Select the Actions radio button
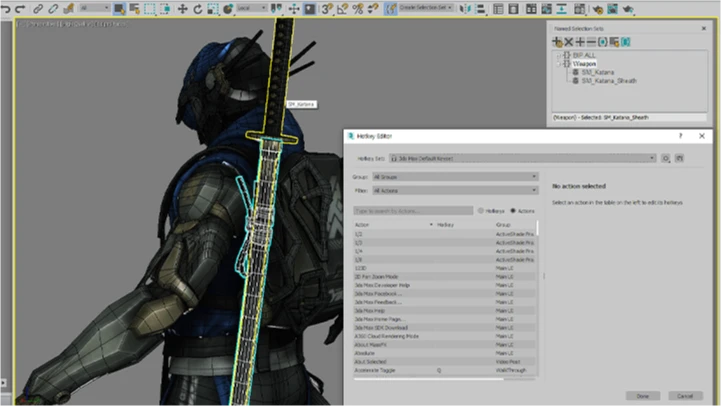The height and width of the screenshot is (406, 721). 513,211
